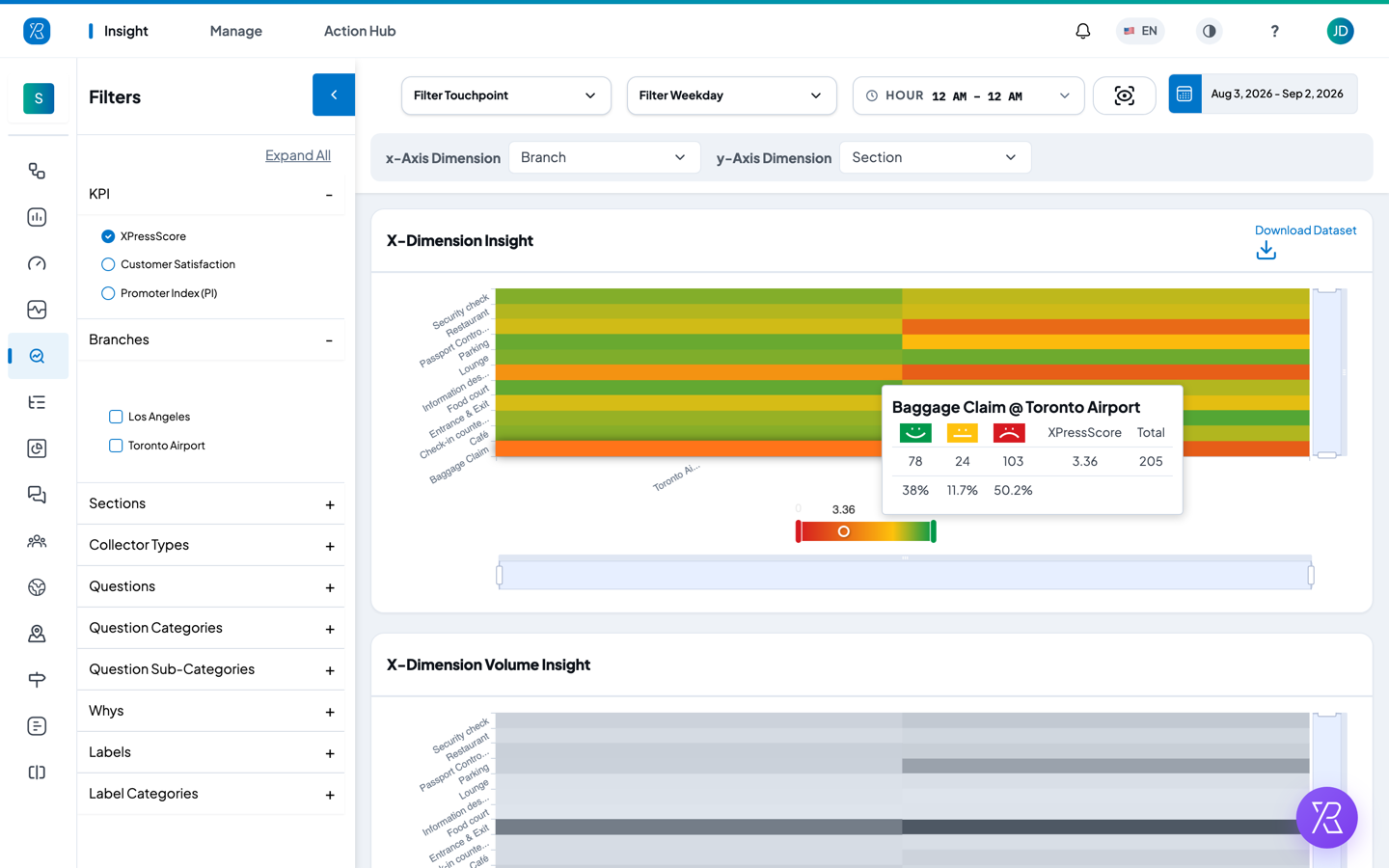Select the Customer Satisfaction radio button
This screenshot has width=1389, height=868.
(x=108, y=264)
